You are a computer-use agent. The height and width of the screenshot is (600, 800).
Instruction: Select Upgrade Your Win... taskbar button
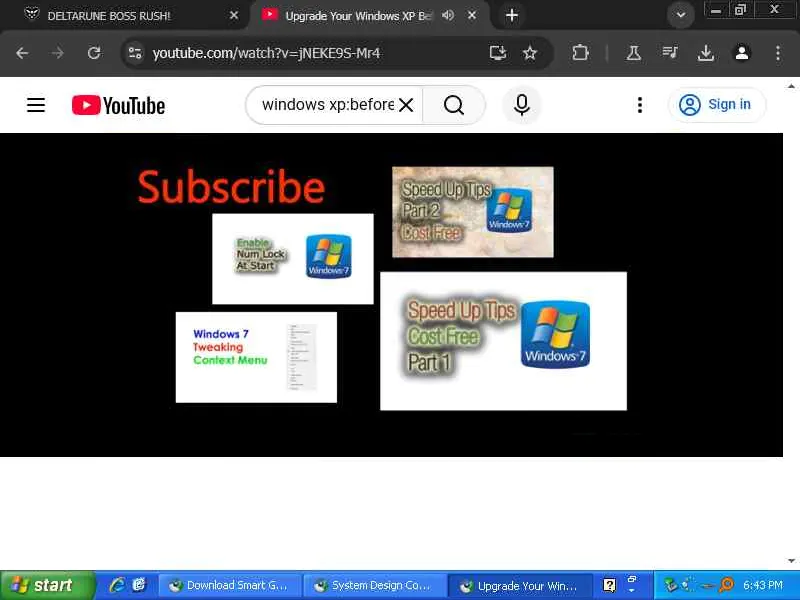[x=519, y=586]
